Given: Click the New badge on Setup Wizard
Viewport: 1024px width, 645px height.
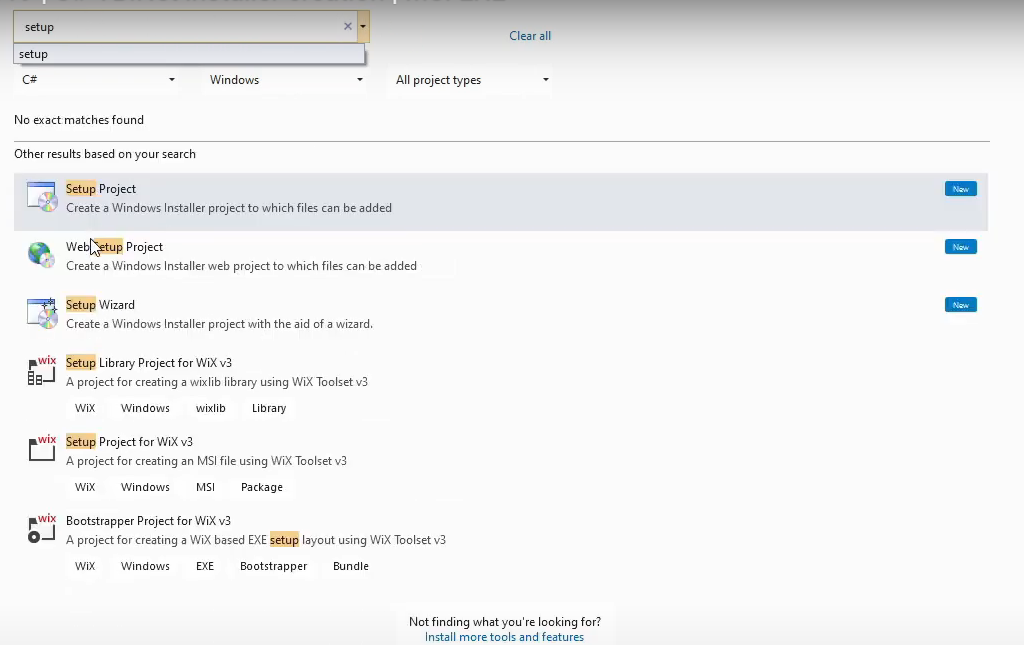Looking at the screenshot, I should [961, 305].
